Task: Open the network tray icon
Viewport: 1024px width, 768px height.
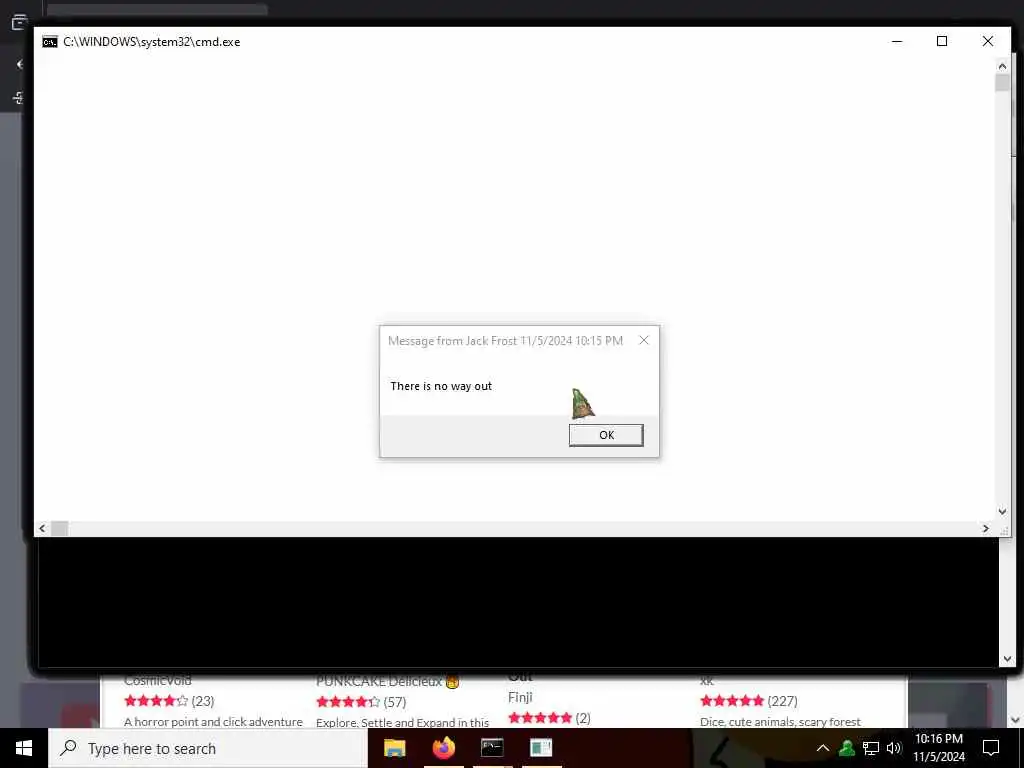Action: click(x=871, y=748)
